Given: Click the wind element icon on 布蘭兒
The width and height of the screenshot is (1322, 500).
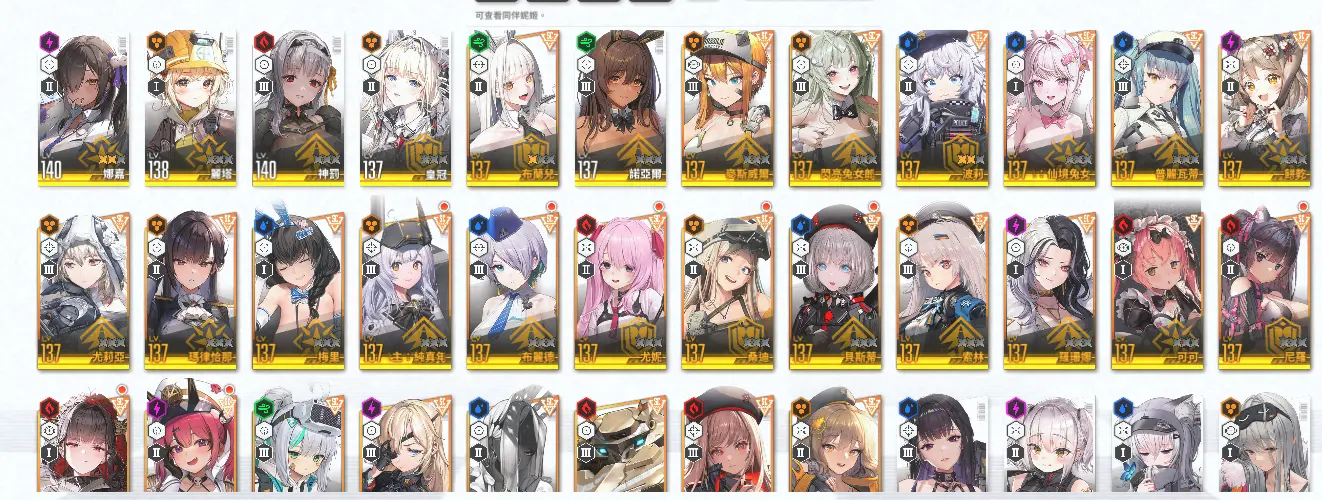Looking at the screenshot, I should tap(480, 42).
